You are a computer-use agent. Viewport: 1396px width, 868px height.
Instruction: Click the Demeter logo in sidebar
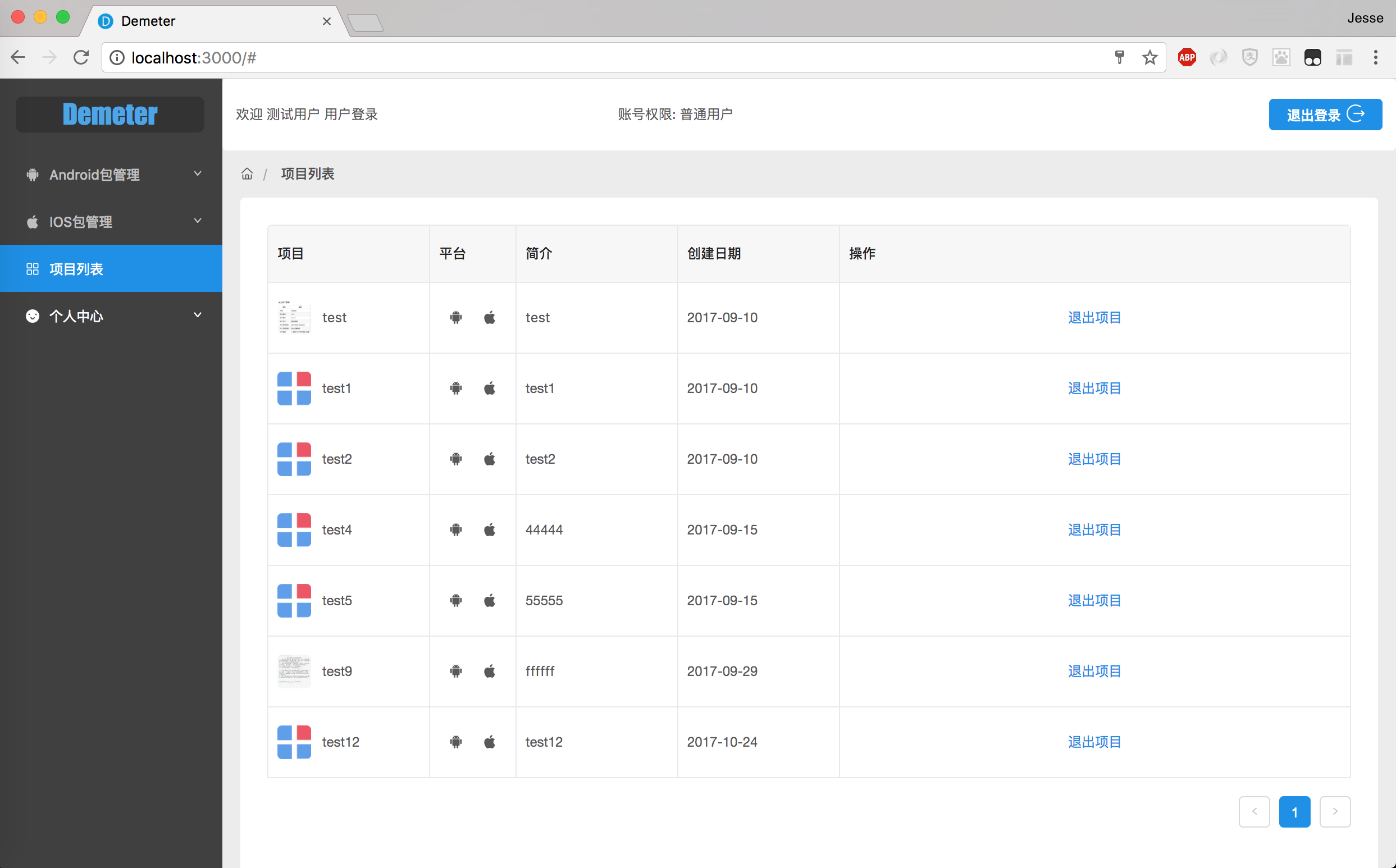coord(110,114)
